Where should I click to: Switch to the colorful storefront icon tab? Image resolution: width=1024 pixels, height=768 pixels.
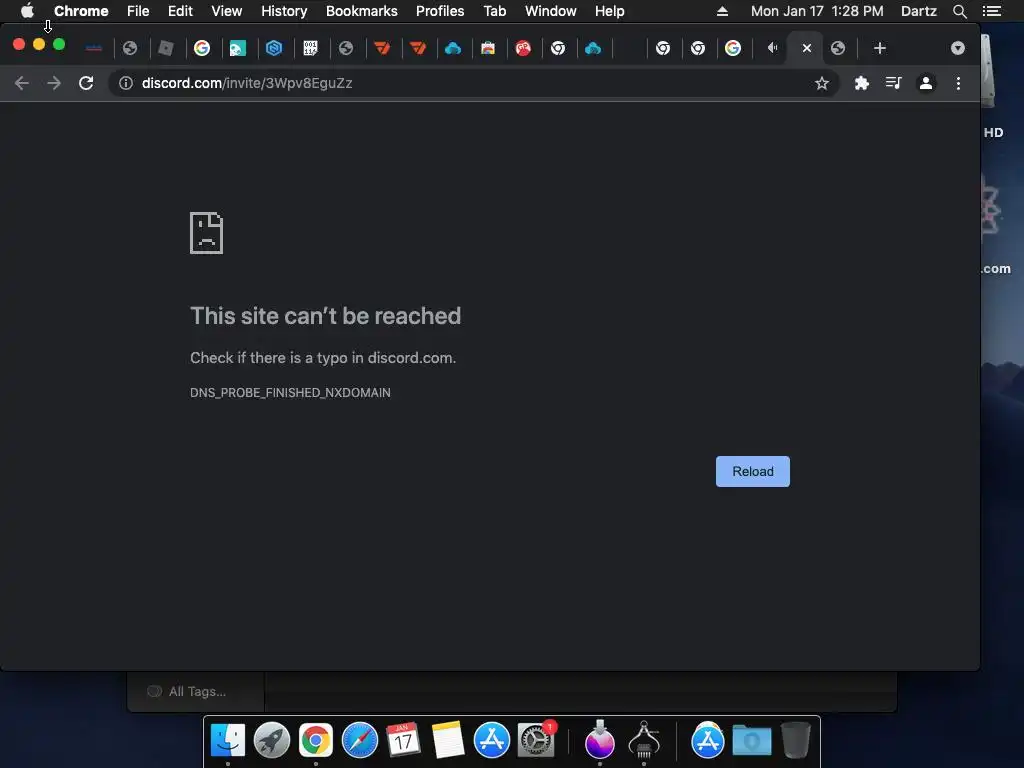tap(488, 48)
